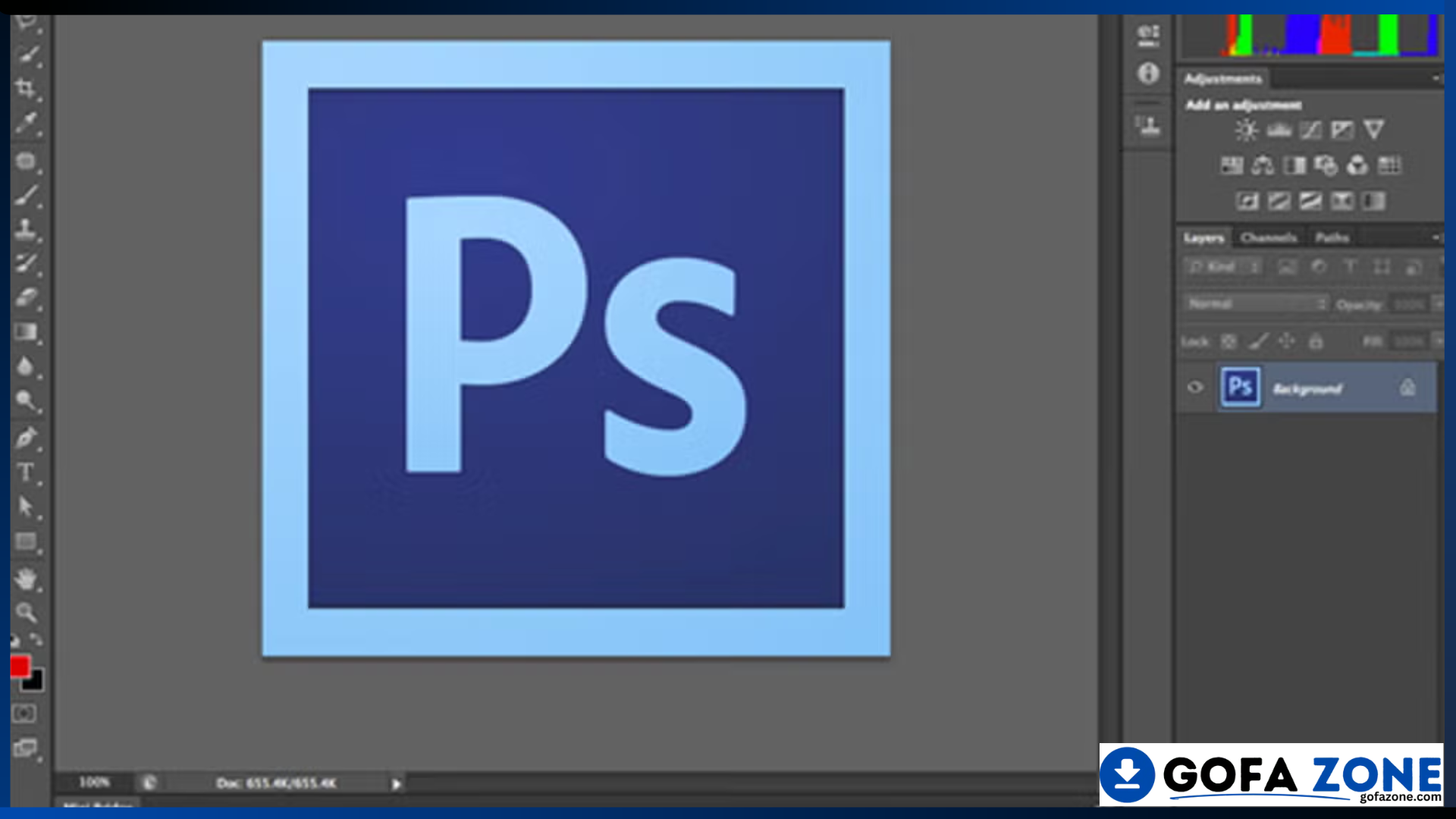Open the layer filter Kind dropdown
The height and width of the screenshot is (819, 1456).
pos(1222,267)
